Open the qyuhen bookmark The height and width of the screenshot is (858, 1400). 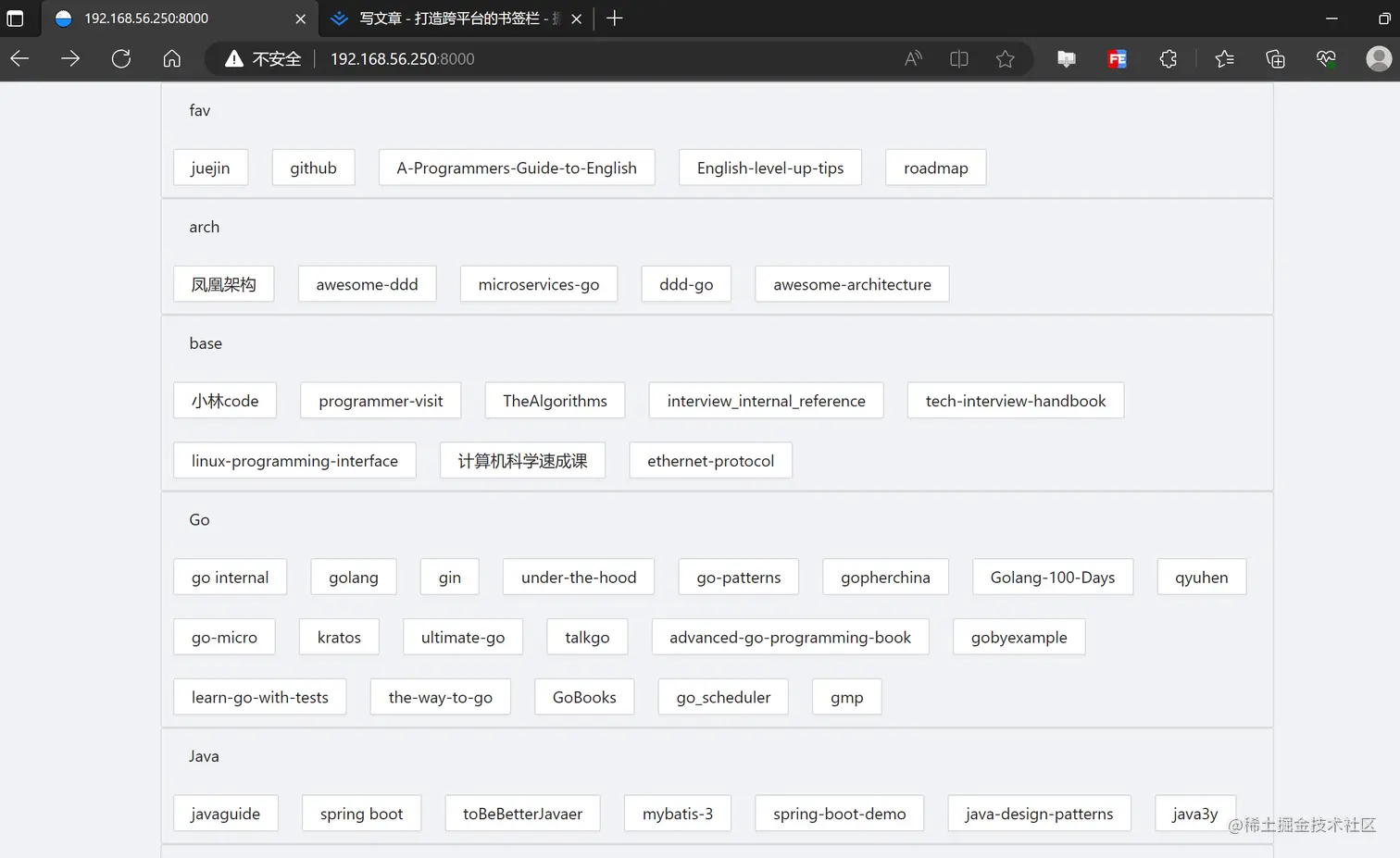coord(1202,578)
